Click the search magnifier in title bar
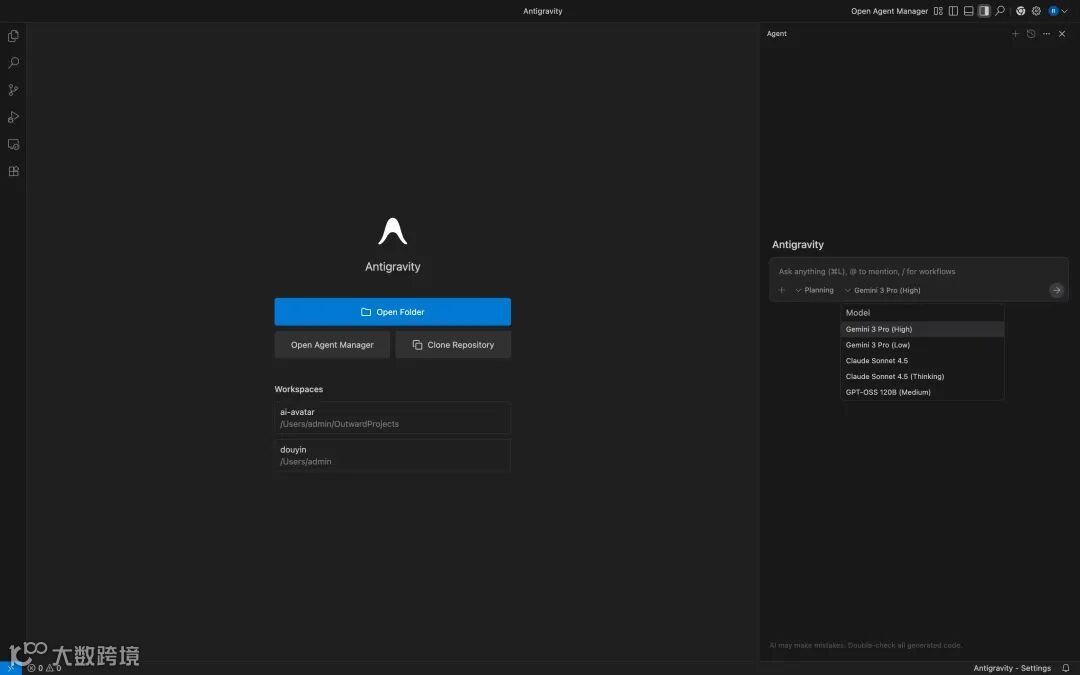The height and width of the screenshot is (675, 1080). pyautogui.click(x=999, y=11)
